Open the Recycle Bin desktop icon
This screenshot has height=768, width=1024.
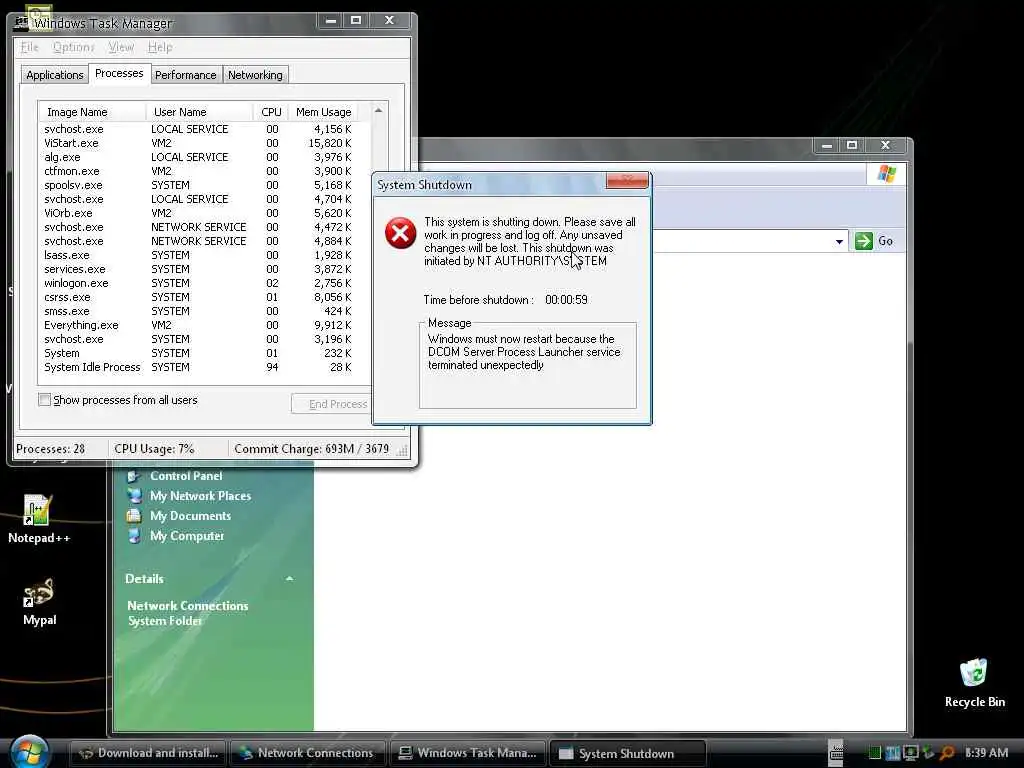point(974,683)
